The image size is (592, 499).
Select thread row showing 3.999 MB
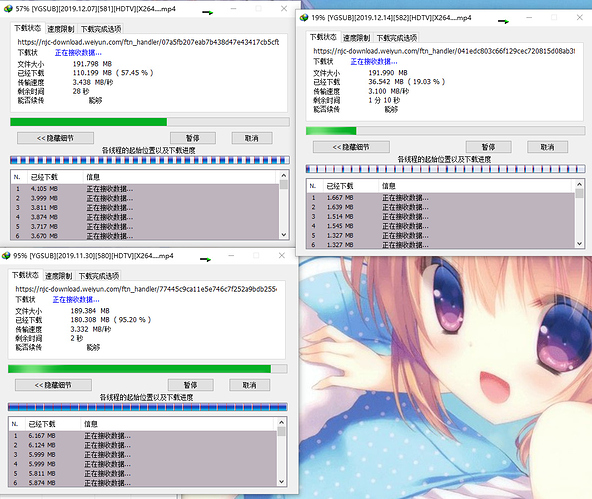146,198
